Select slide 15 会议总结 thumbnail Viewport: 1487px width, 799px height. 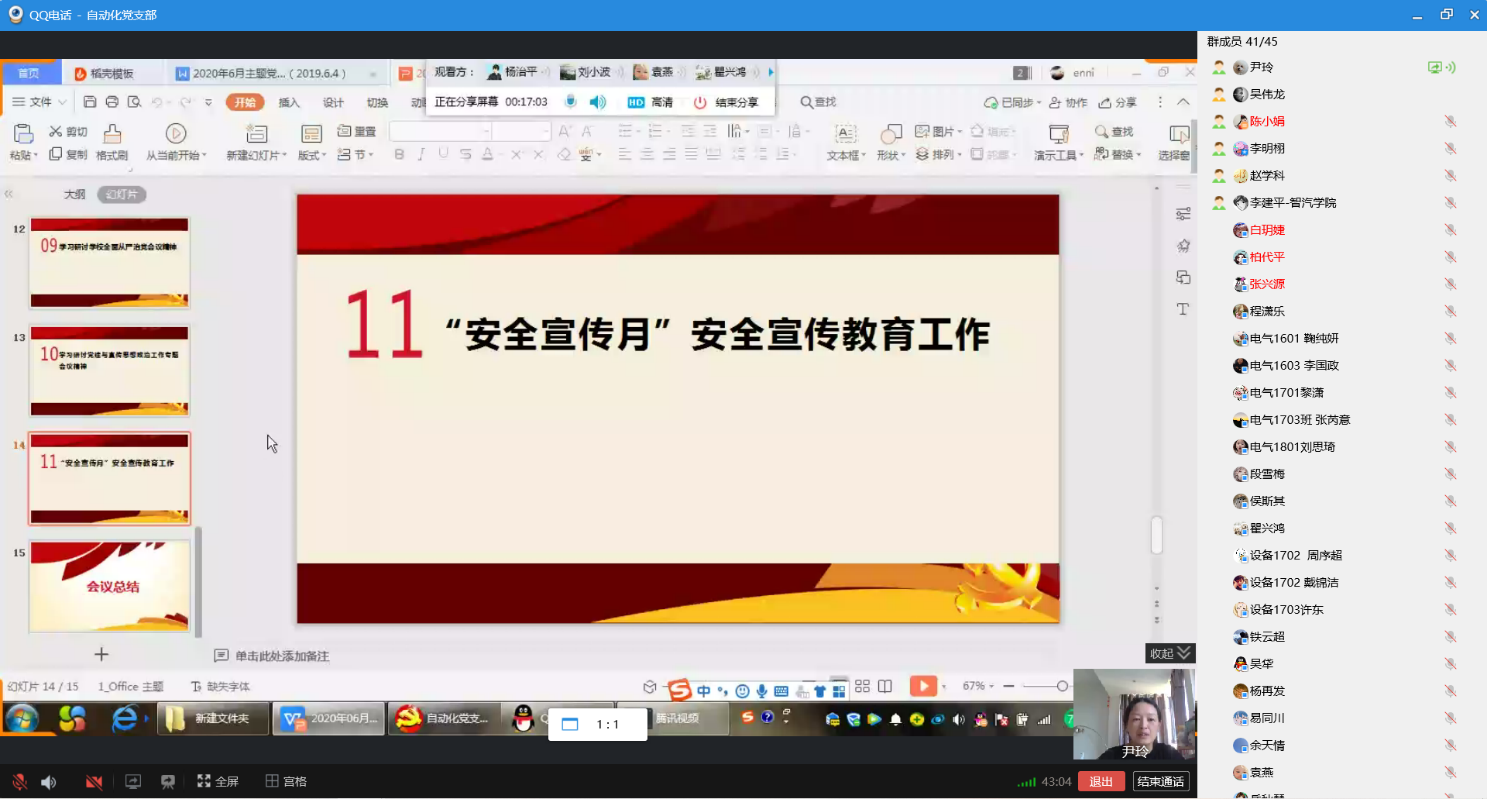point(109,586)
